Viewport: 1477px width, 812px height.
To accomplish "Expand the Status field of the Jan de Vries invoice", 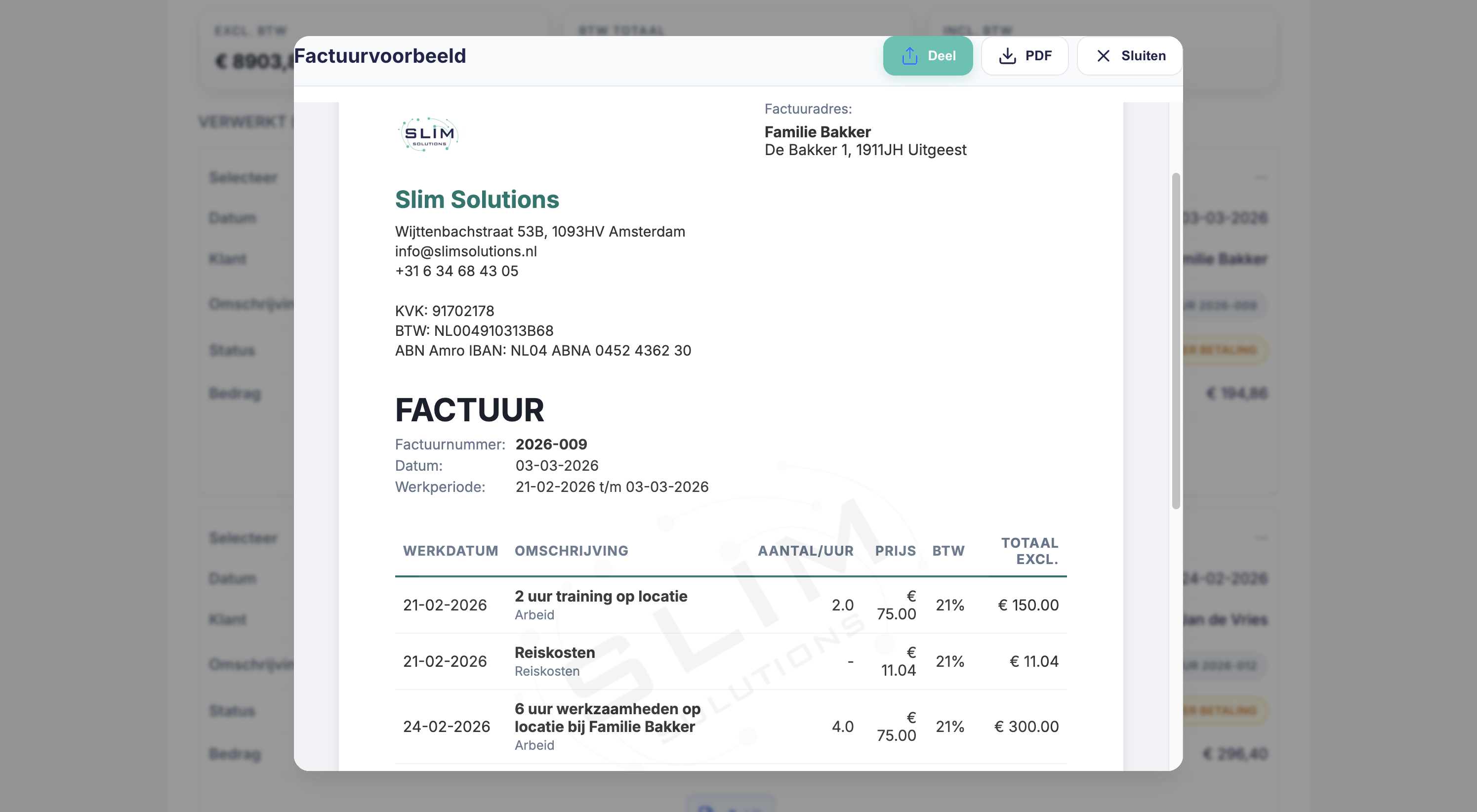I will click(232, 710).
